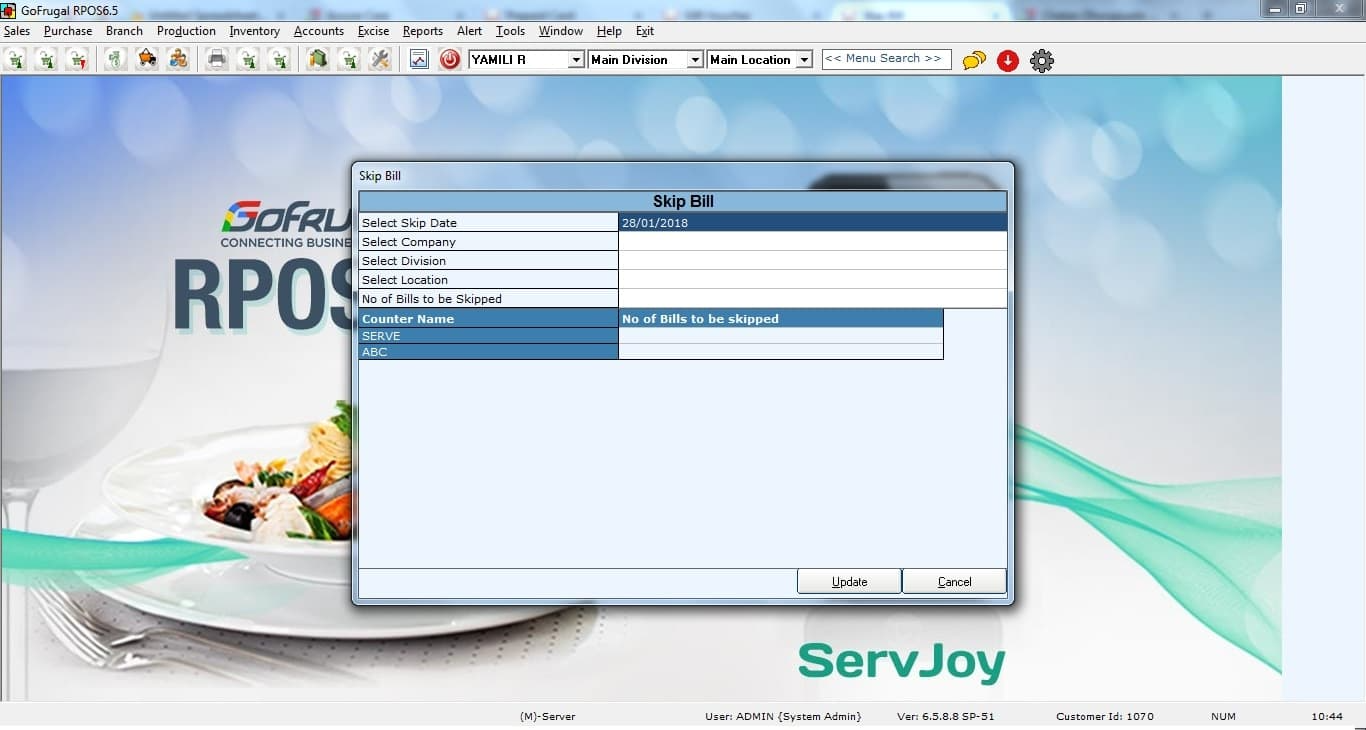Image resolution: width=1366 pixels, height=730 pixels.
Task: Click the 'No of Bills to be skipped' column header
Action: pyautogui.click(x=780, y=319)
